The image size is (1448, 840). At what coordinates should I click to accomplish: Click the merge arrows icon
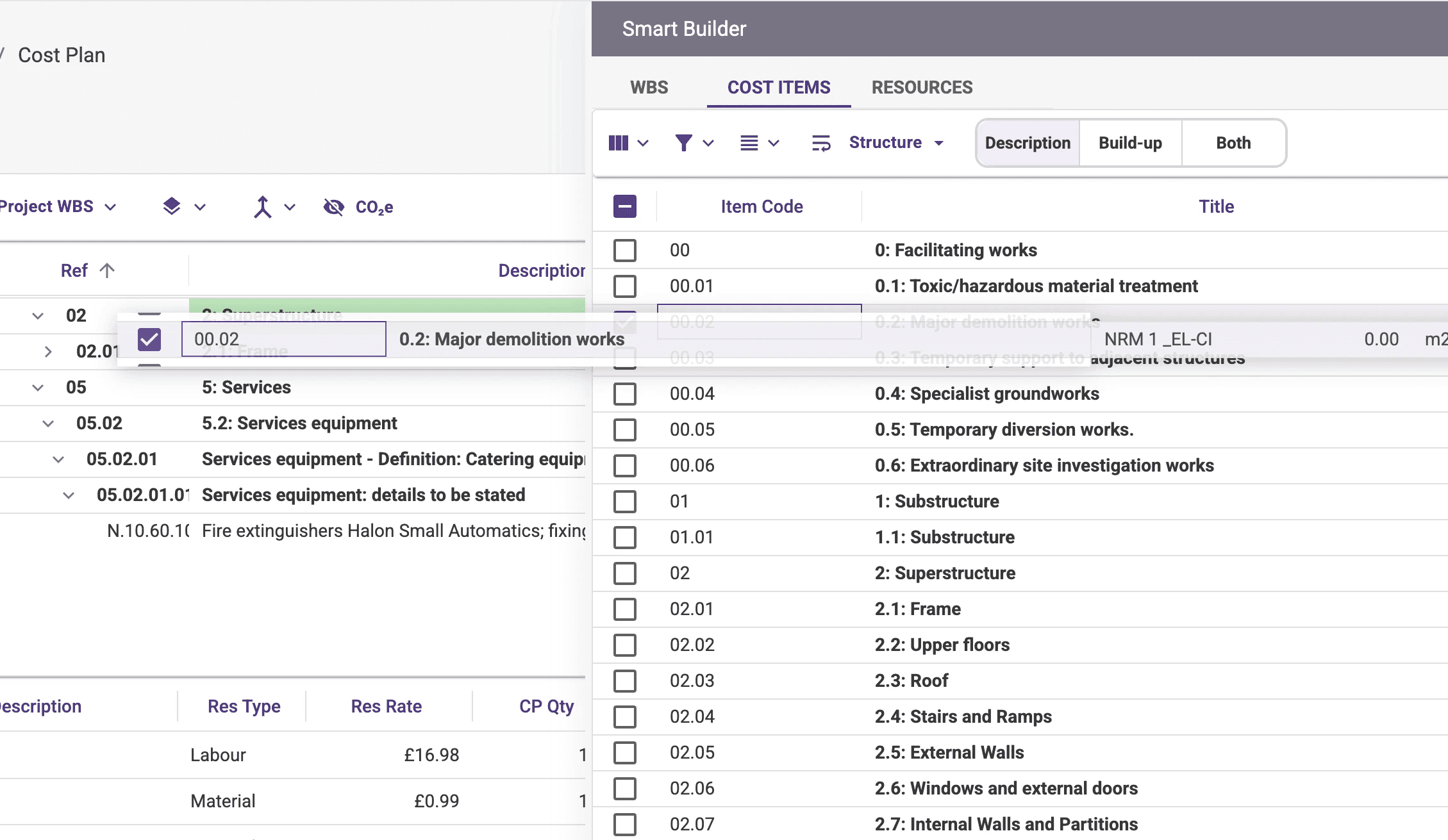point(262,207)
